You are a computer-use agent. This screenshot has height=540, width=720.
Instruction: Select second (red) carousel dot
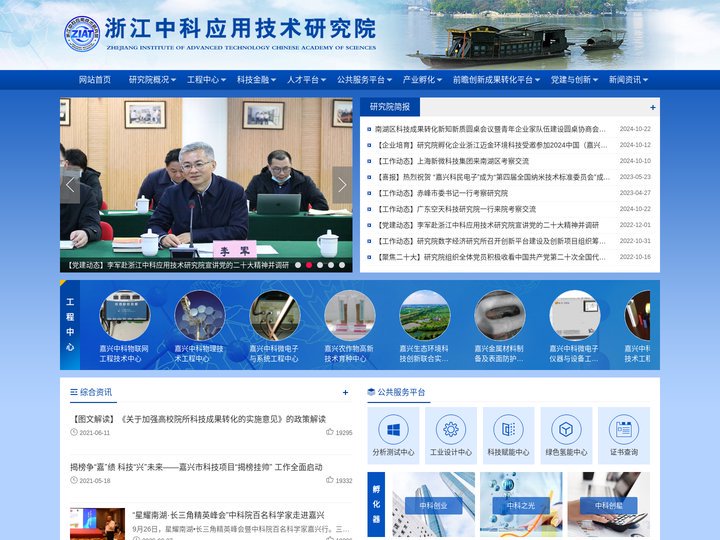coord(309,265)
